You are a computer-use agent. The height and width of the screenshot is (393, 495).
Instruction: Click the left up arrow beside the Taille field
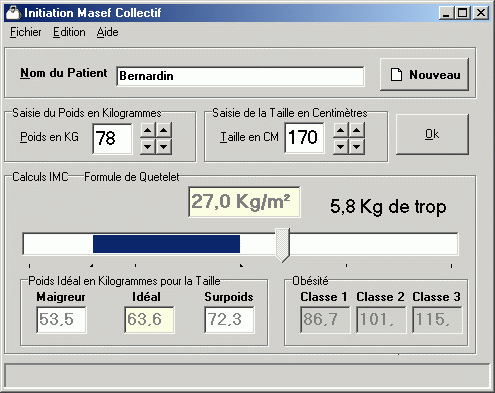tap(341, 130)
